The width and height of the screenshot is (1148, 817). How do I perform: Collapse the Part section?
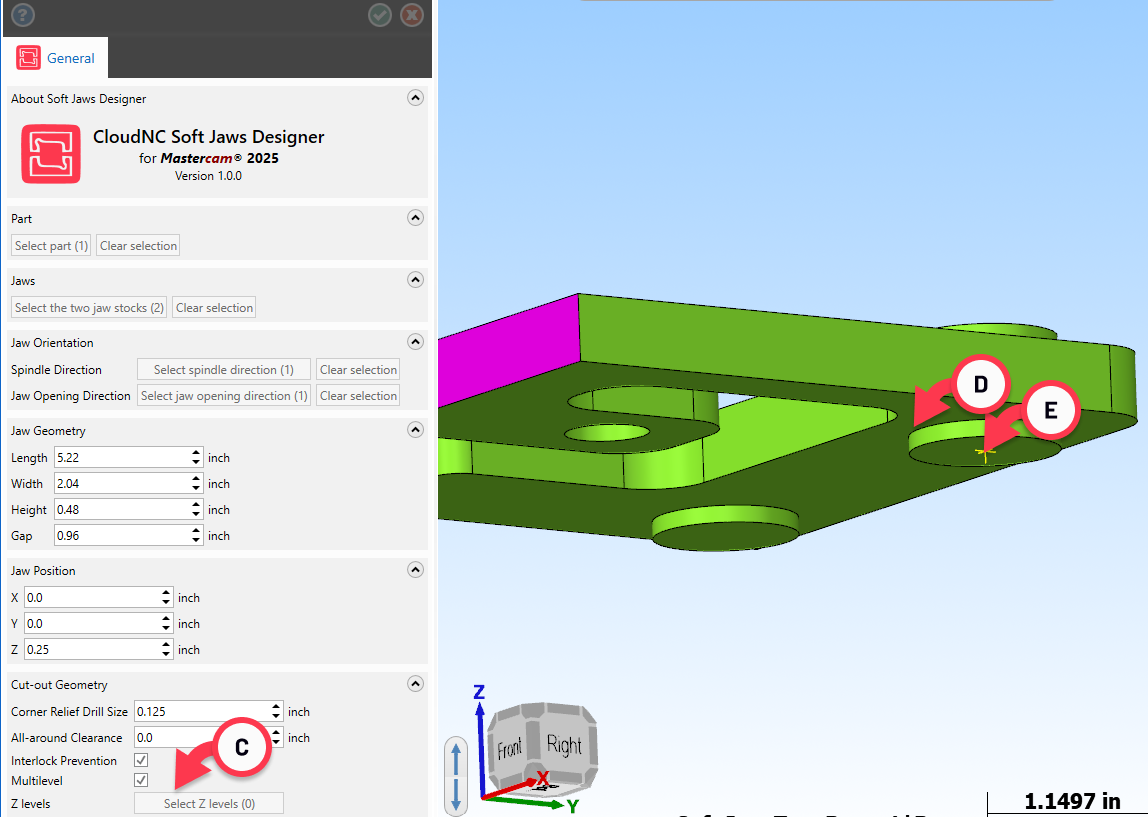415,218
